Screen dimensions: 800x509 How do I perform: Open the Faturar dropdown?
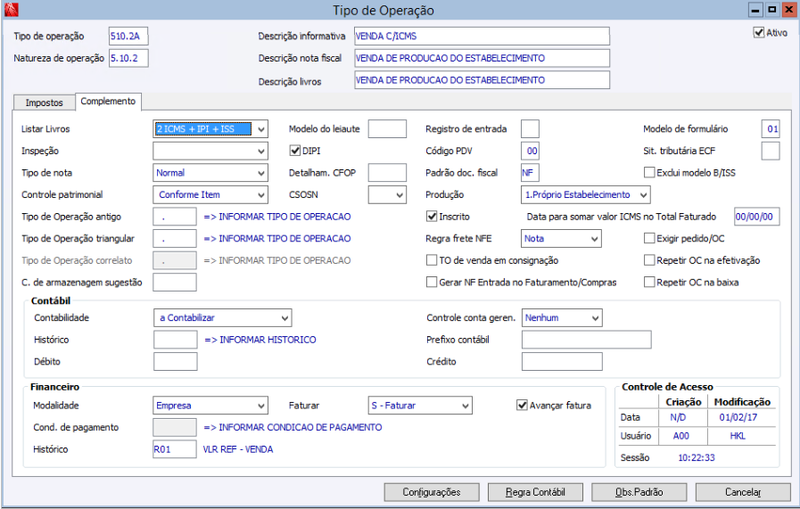(464, 406)
